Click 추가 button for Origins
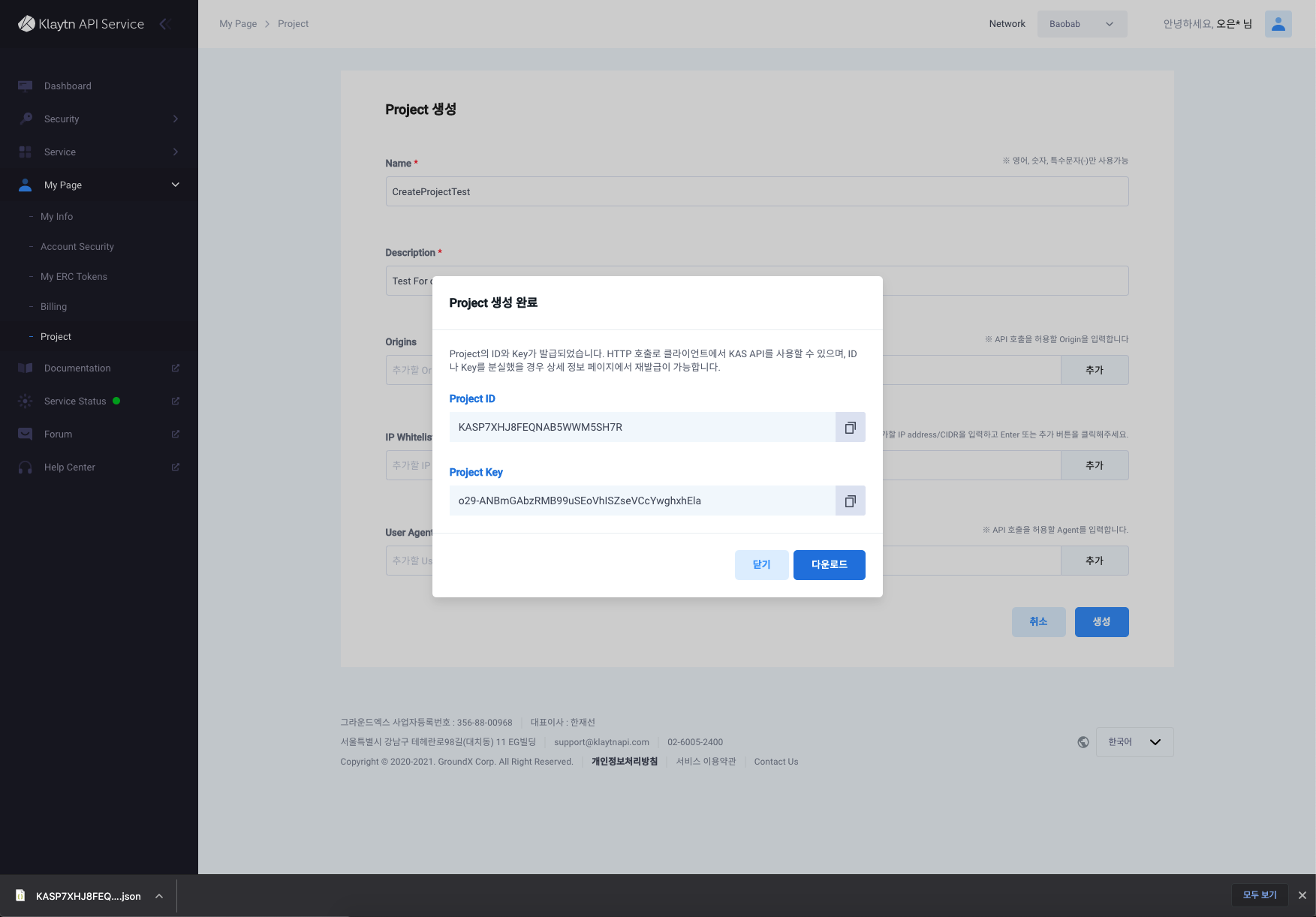 click(1095, 370)
